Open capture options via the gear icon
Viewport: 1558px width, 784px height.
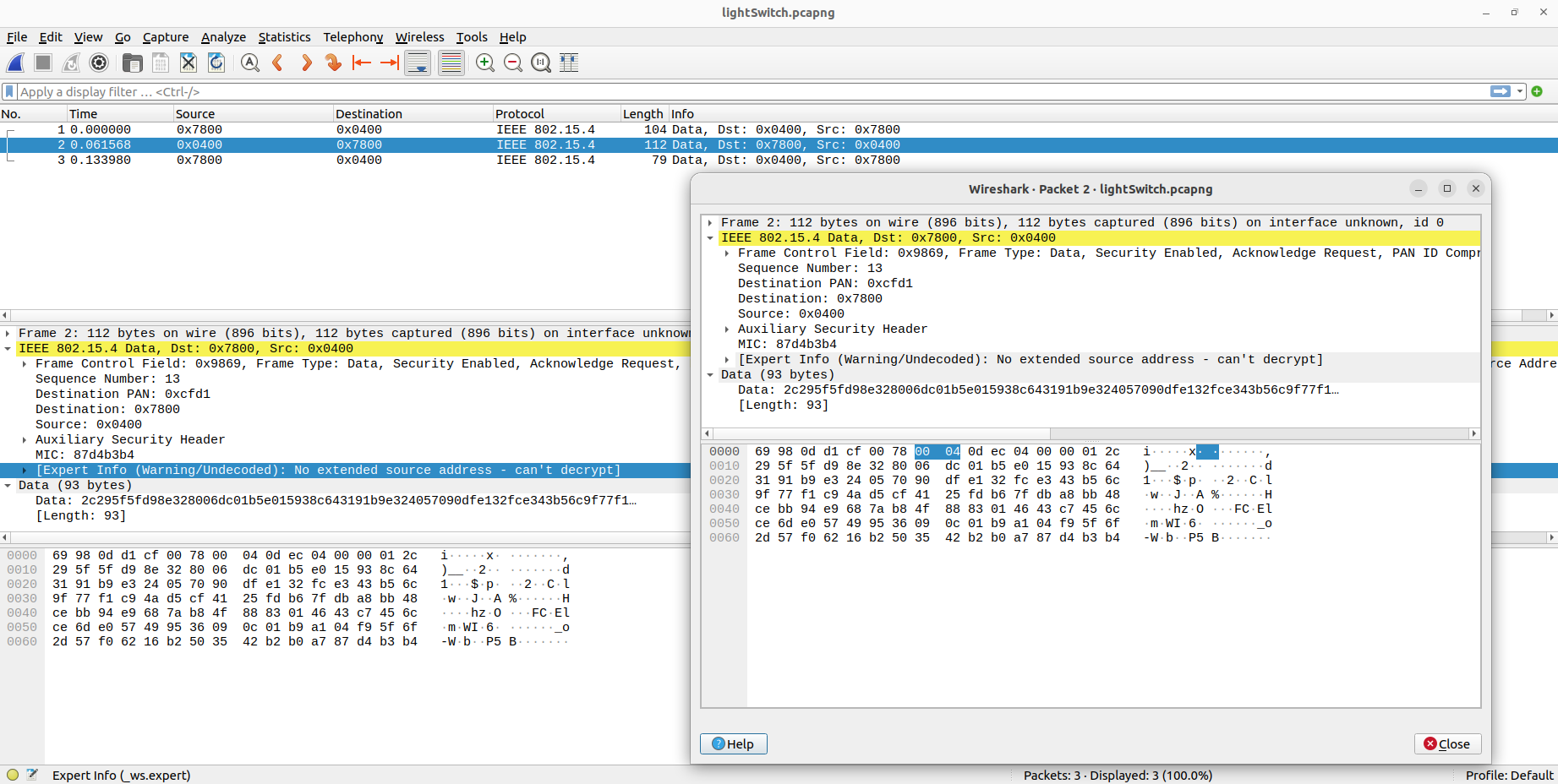tap(98, 63)
